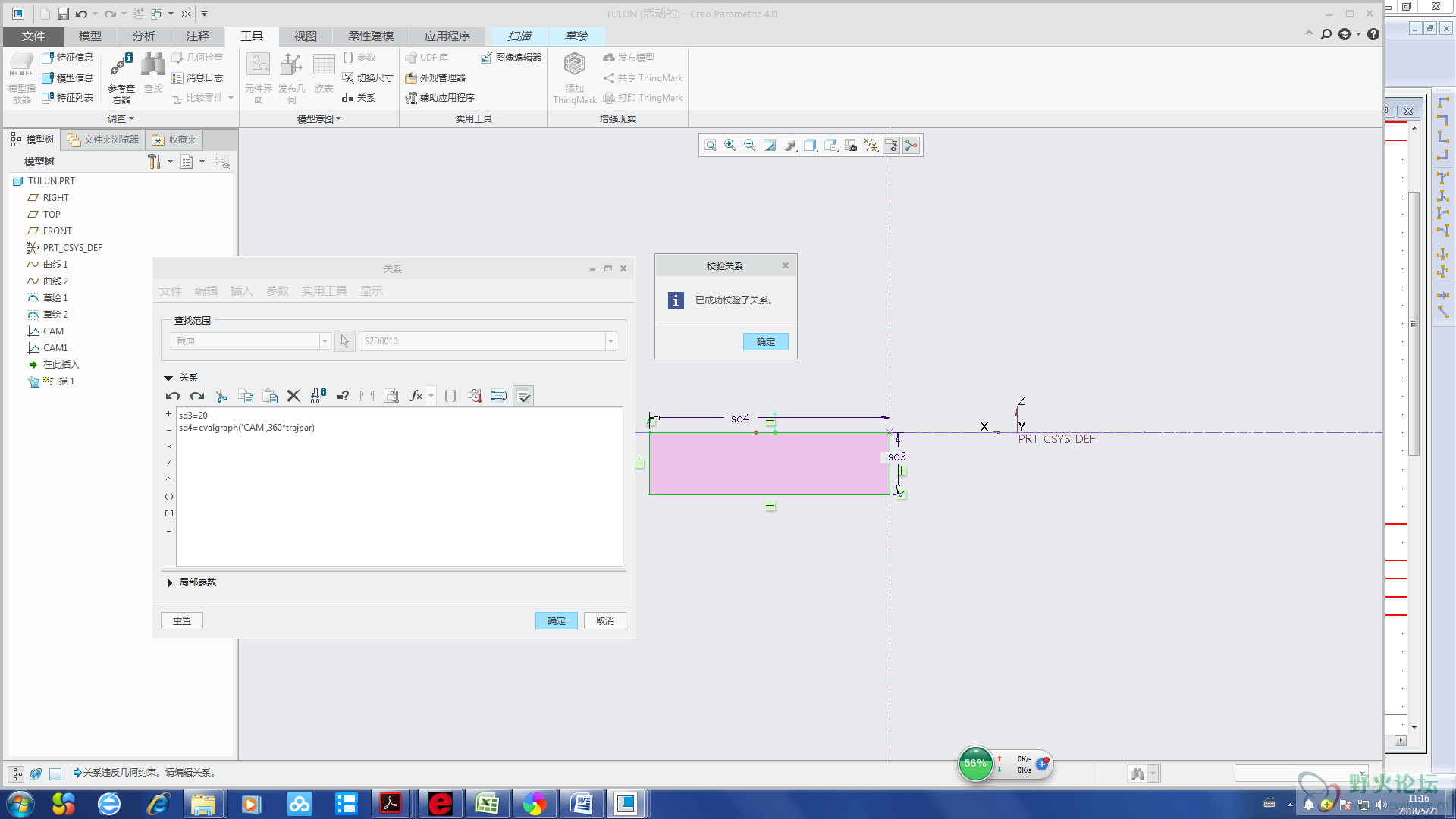Screen dimensions: 1456x819
Task: Open model tree settings hammer icon
Action: point(154,162)
